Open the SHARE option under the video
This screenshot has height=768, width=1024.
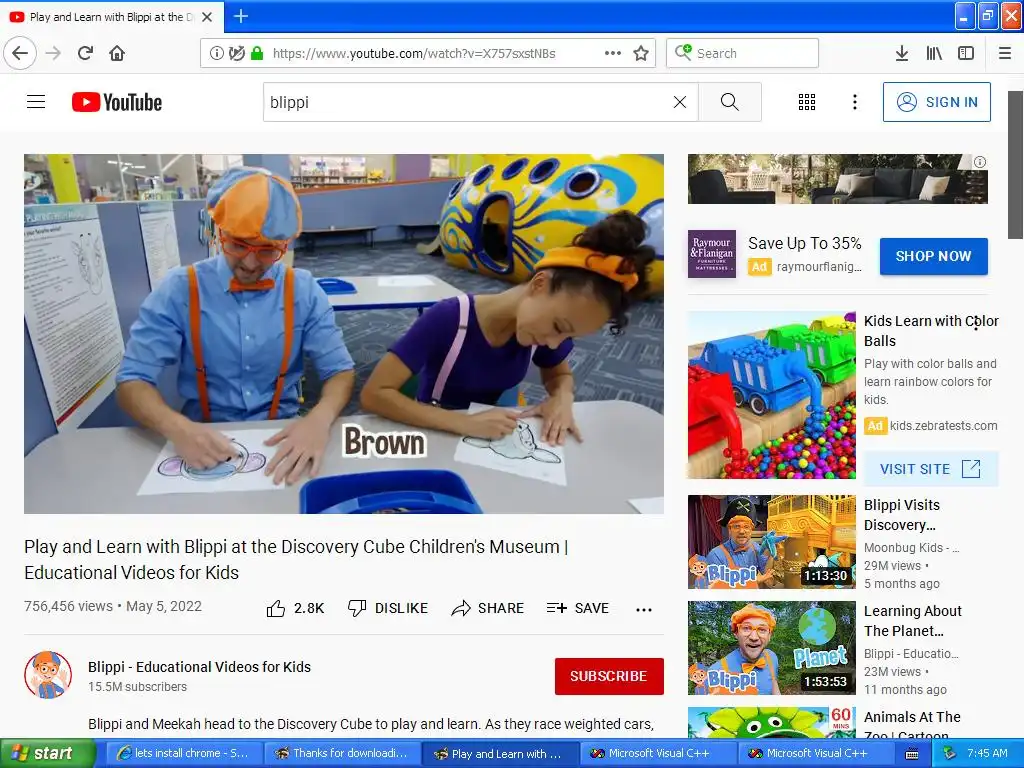[487, 609]
